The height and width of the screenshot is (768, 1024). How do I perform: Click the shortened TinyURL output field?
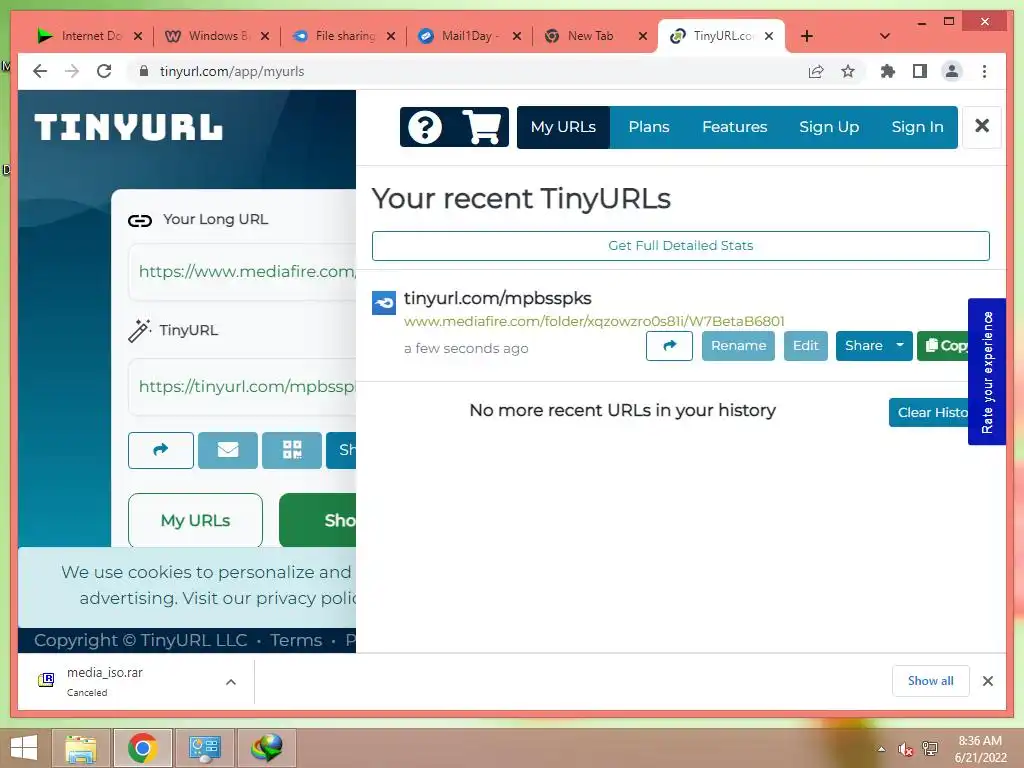(x=243, y=387)
